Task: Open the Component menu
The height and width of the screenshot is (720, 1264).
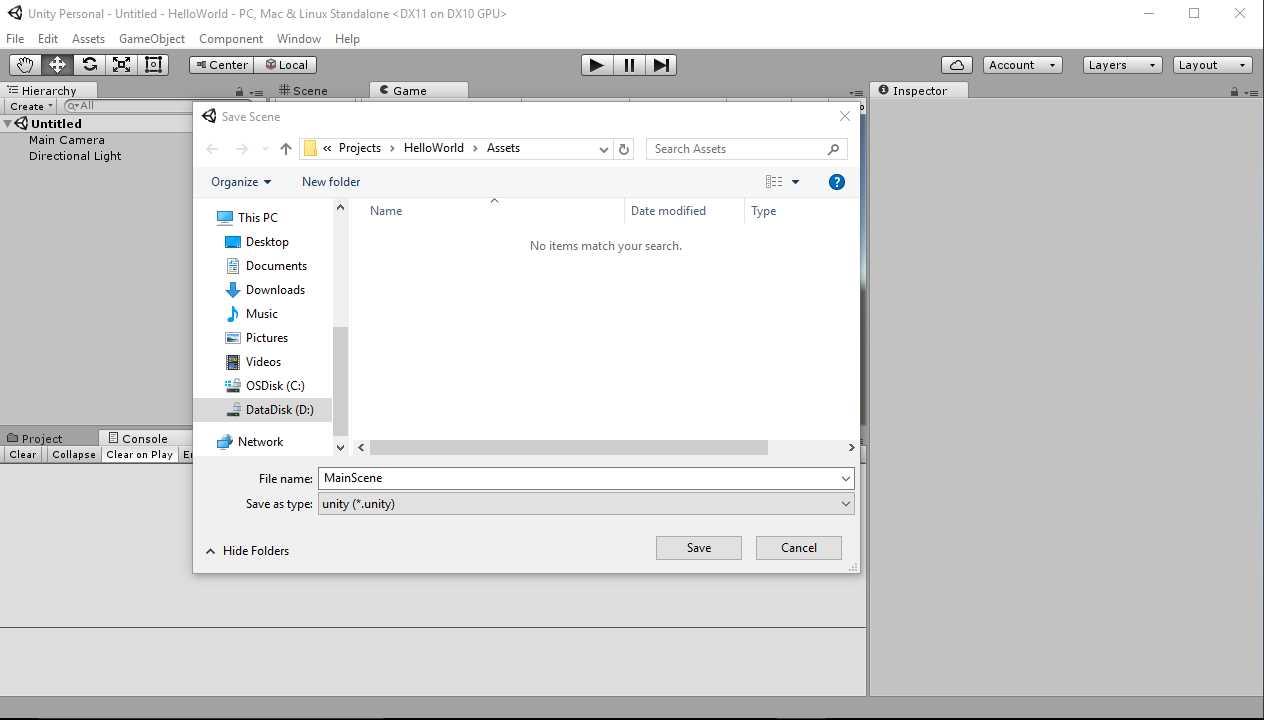Action: pyautogui.click(x=231, y=39)
